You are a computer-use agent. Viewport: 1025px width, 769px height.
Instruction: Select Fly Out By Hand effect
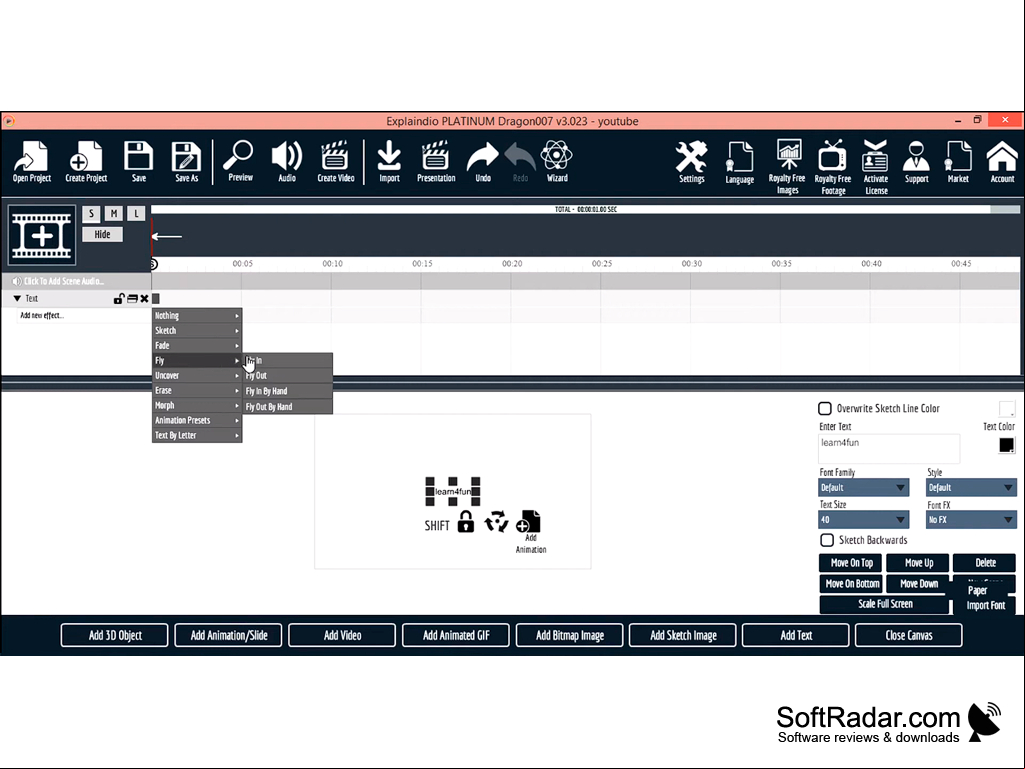coord(288,407)
